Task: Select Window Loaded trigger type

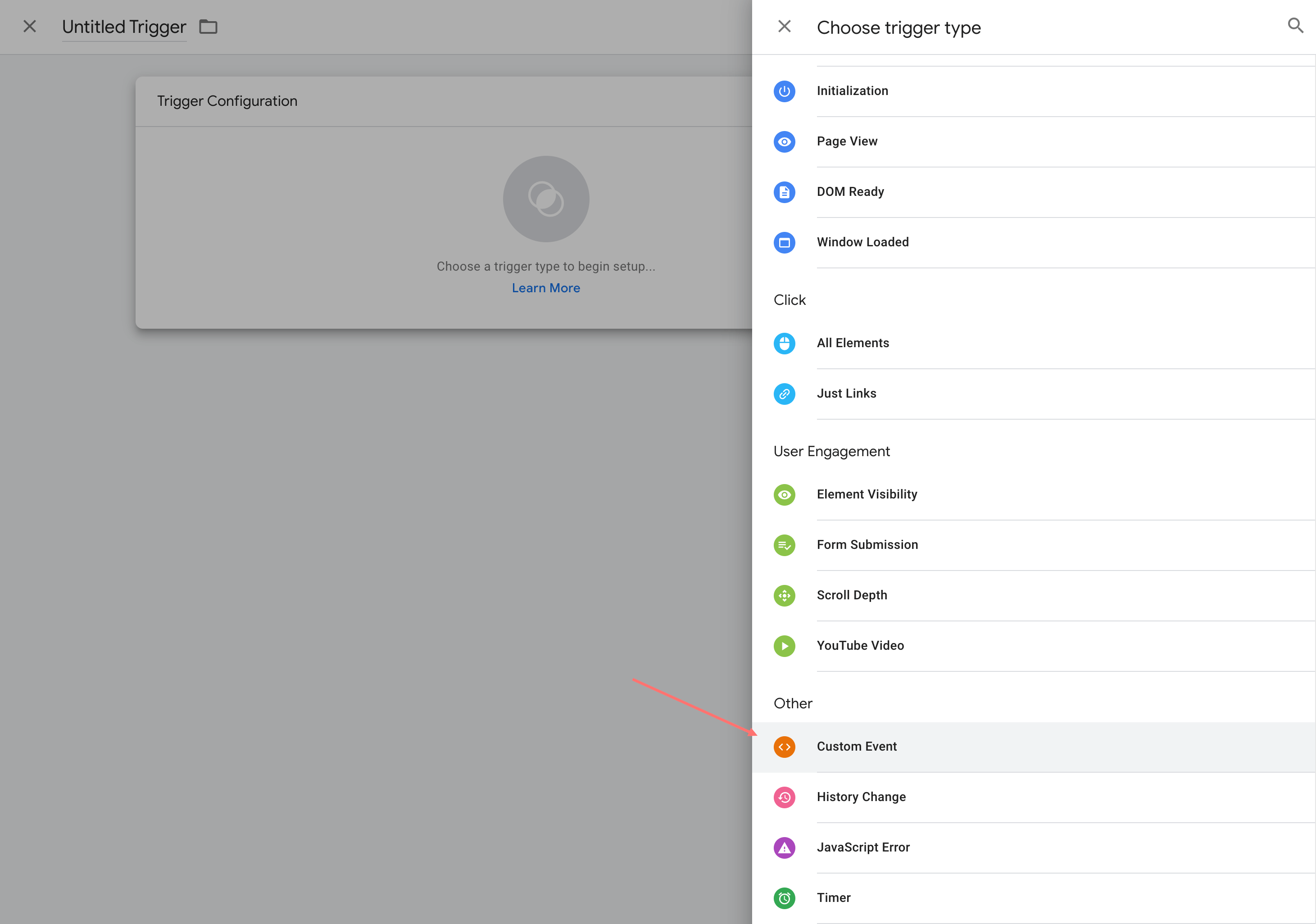Action: click(1034, 242)
